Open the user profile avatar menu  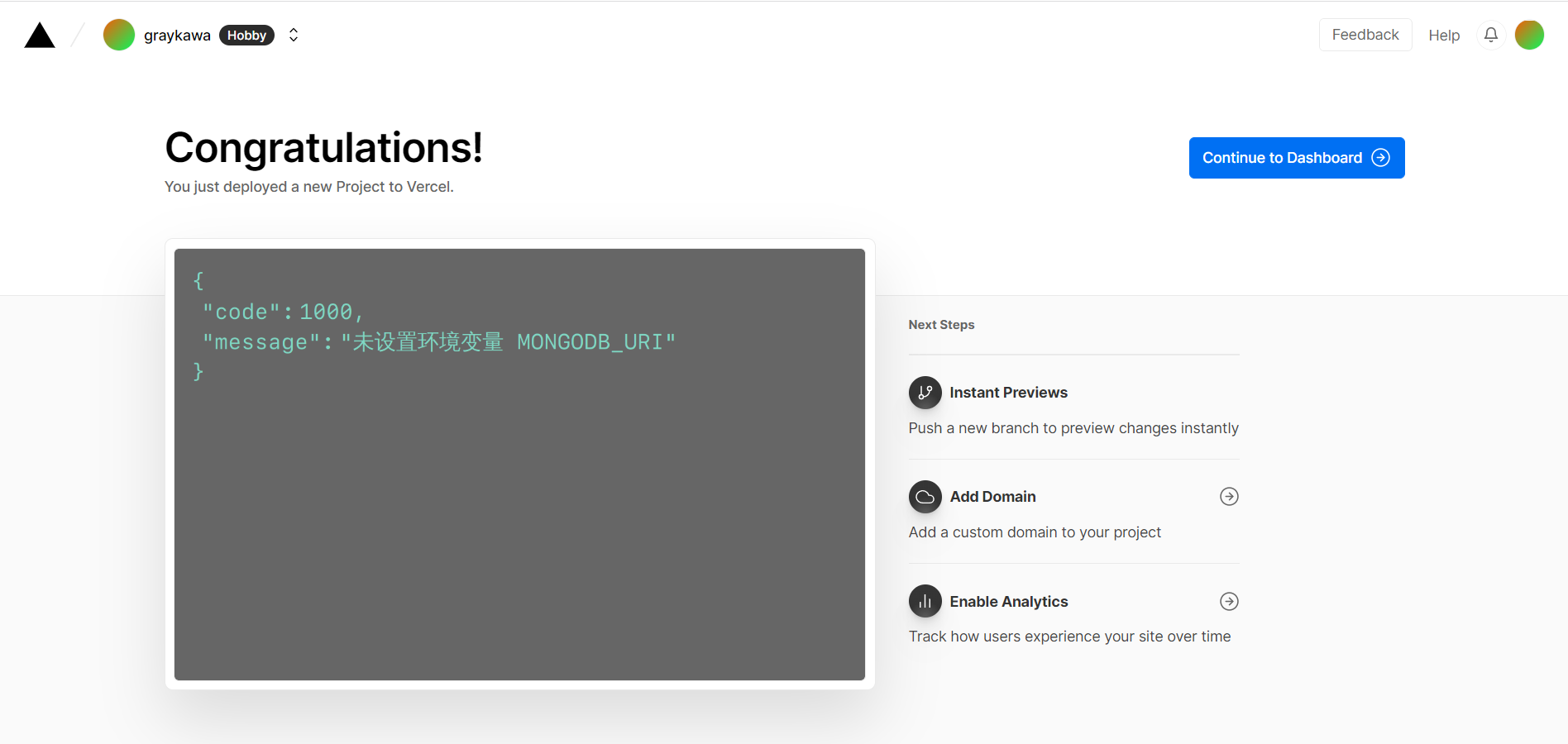coord(1529,35)
